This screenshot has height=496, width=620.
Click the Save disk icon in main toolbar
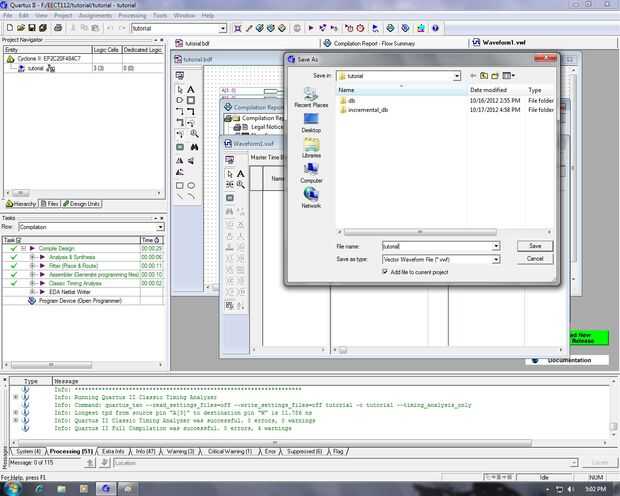[32, 28]
